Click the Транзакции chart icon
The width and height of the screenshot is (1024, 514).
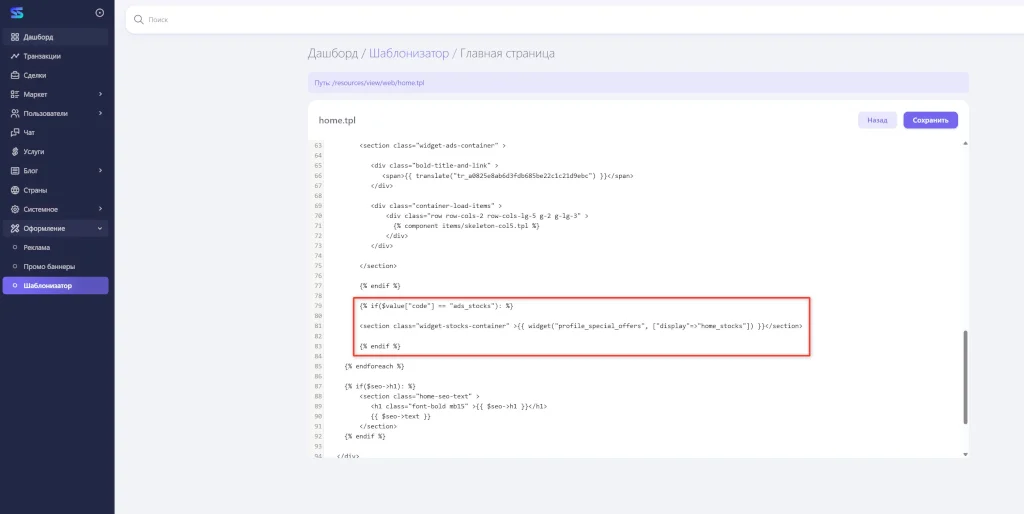pyautogui.click(x=14, y=56)
